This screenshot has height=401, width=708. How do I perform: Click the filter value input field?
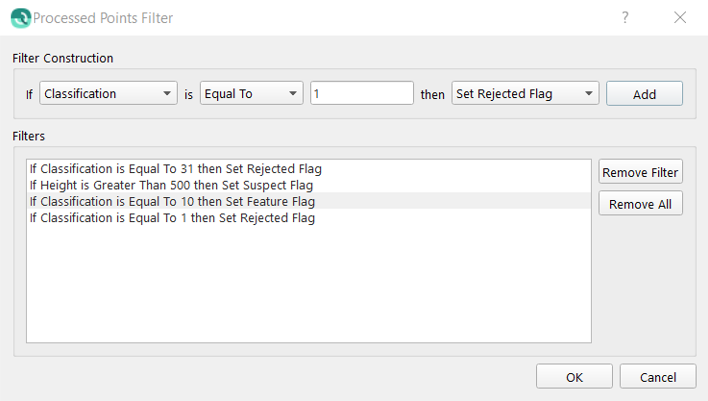pyautogui.click(x=362, y=93)
